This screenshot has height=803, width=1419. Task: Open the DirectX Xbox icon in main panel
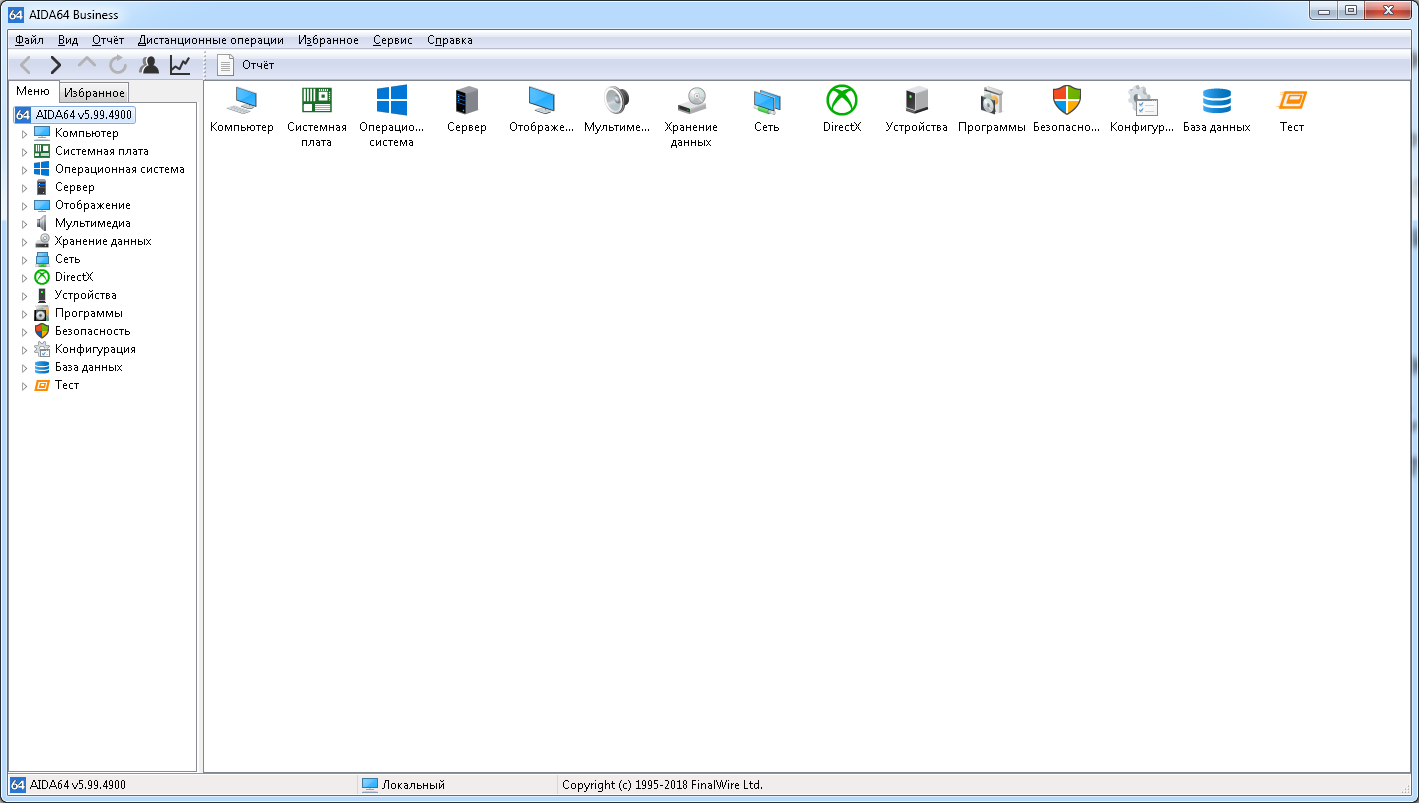coord(842,101)
